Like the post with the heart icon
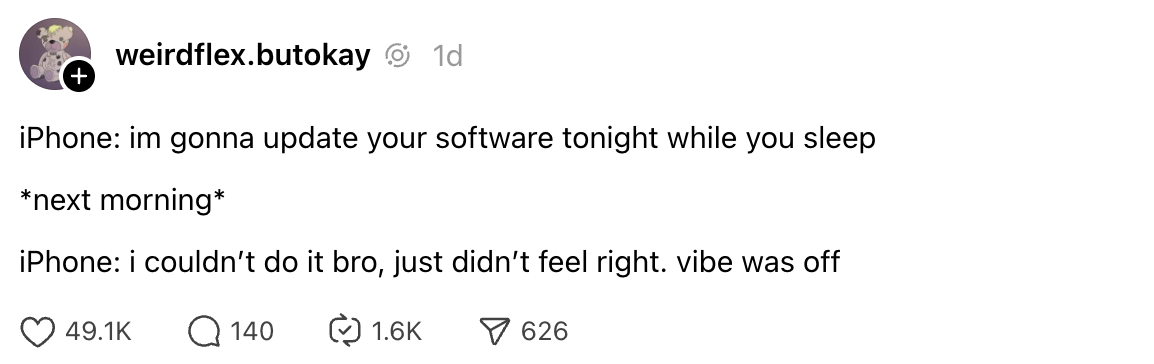The height and width of the screenshot is (364, 1154). [37, 332]
